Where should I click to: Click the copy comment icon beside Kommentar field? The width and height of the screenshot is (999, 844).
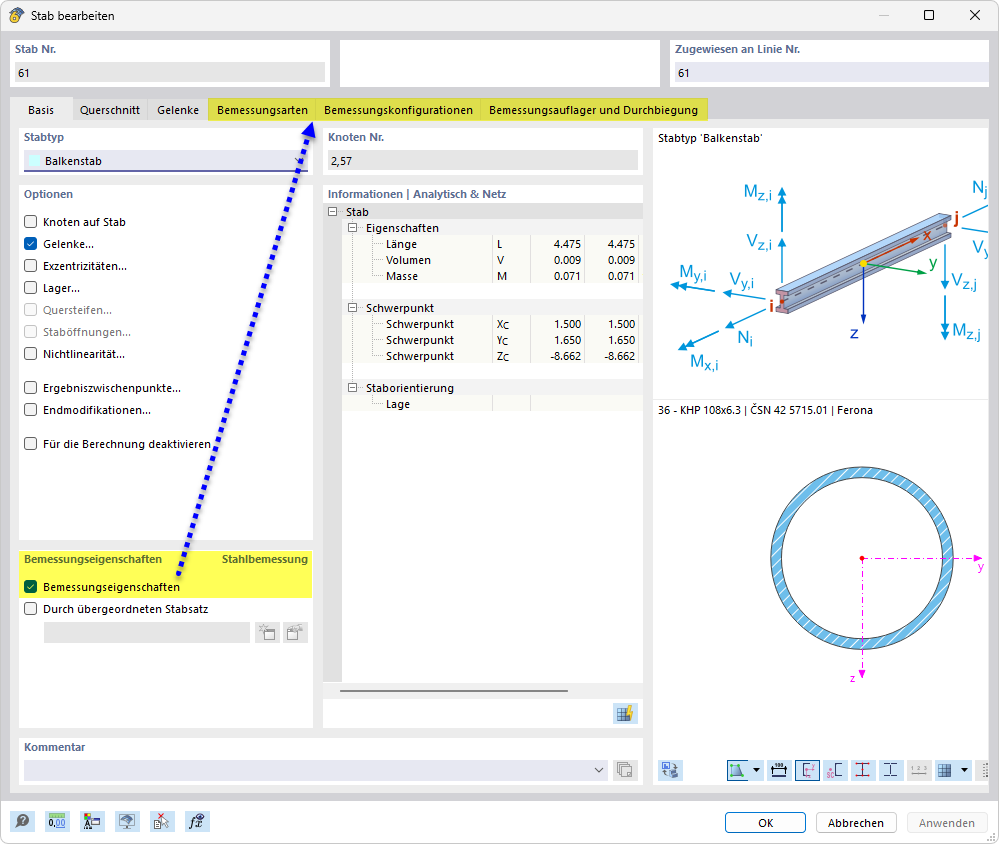coord(625,769)
